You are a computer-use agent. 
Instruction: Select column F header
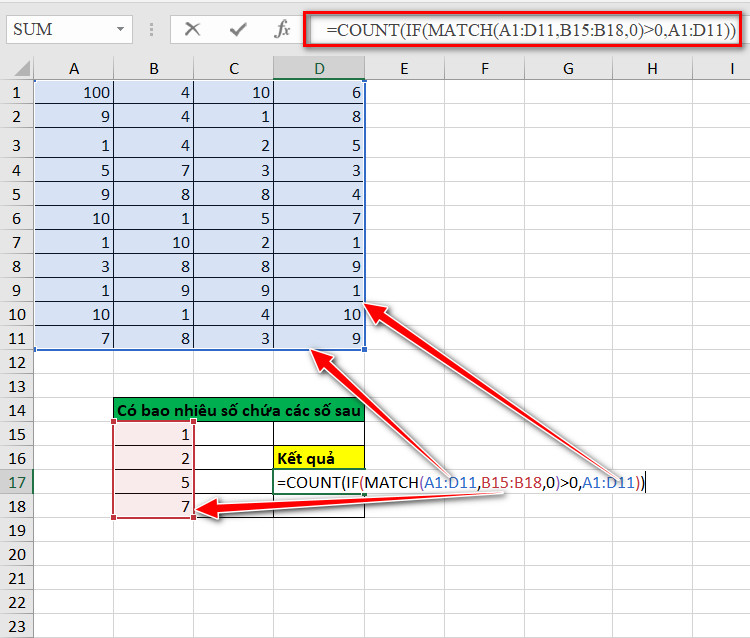[x=485, y=68]
